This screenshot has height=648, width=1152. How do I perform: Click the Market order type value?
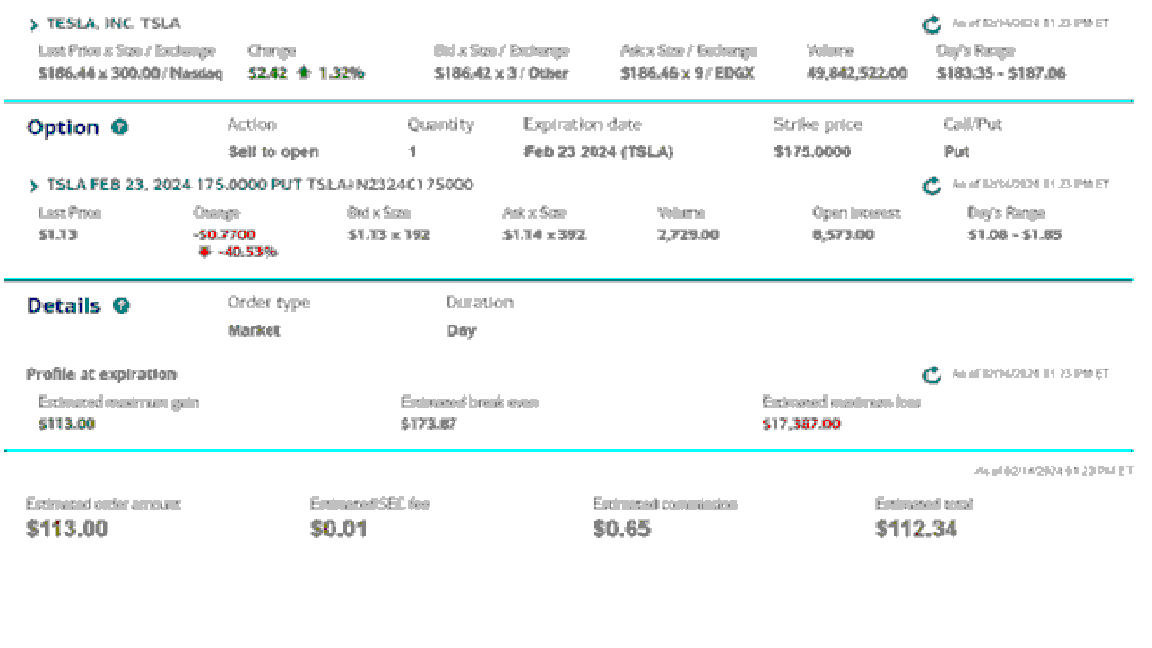point(254,331)
